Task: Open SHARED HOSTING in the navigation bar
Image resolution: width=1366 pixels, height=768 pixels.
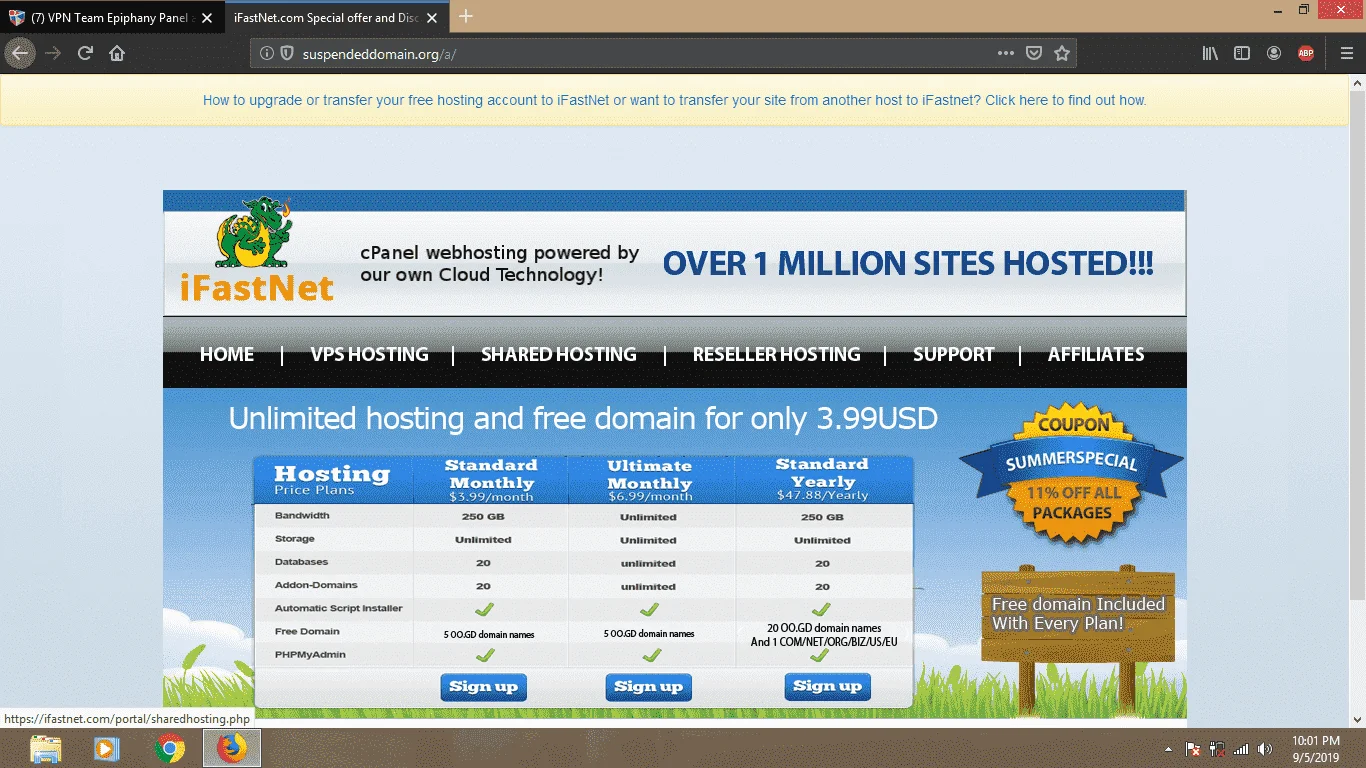Action: [x=558, y=354]
